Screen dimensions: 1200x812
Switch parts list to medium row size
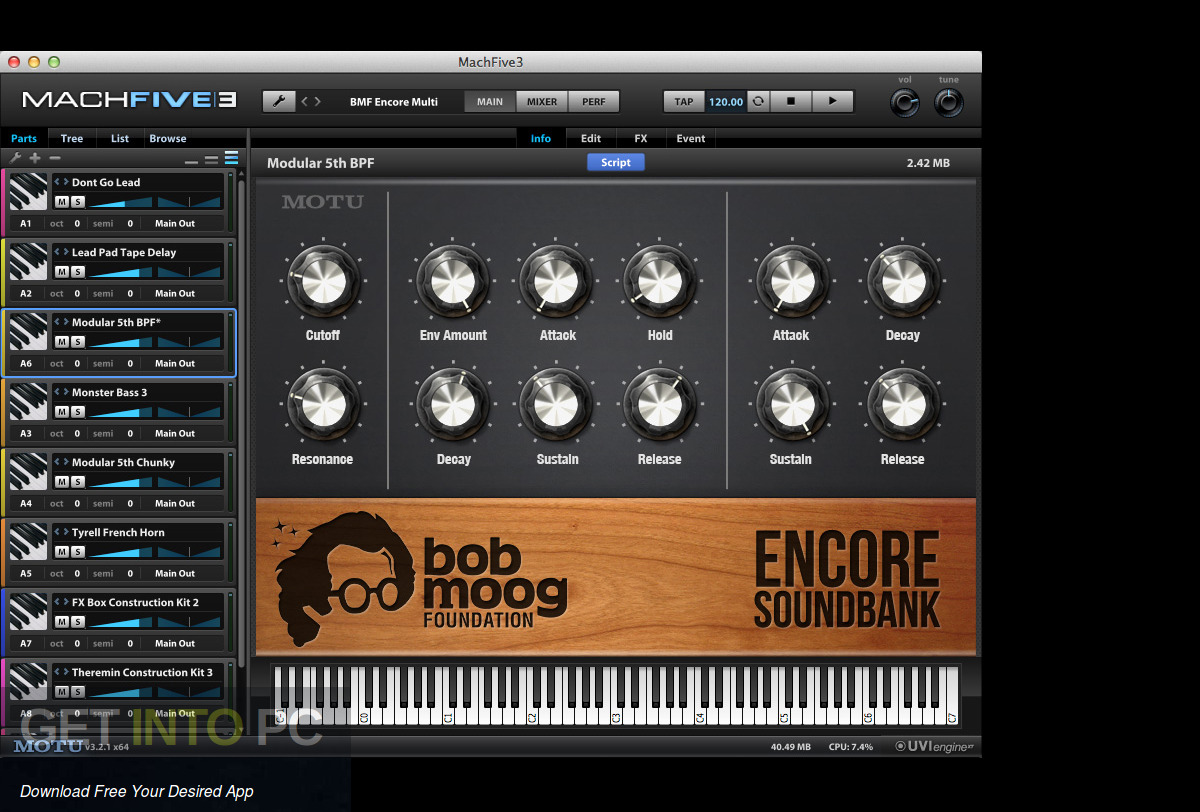[211, 159]
